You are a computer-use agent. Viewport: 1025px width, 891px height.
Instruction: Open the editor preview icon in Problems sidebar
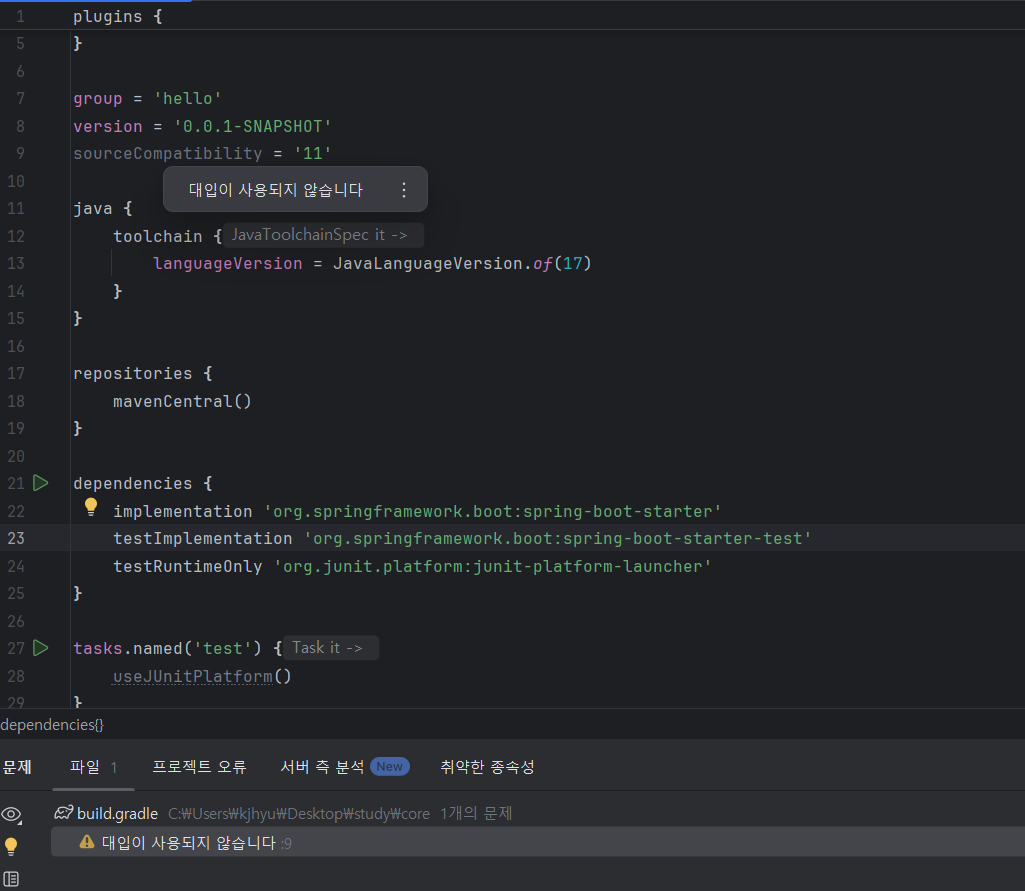(x=11, y=879)
